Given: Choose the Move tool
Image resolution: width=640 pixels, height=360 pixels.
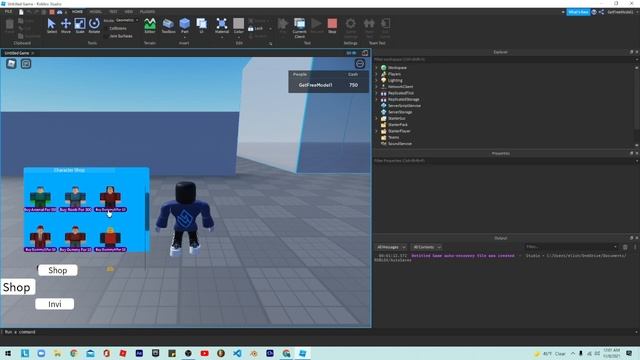Looking at the screenshot, I should [66, 25].
